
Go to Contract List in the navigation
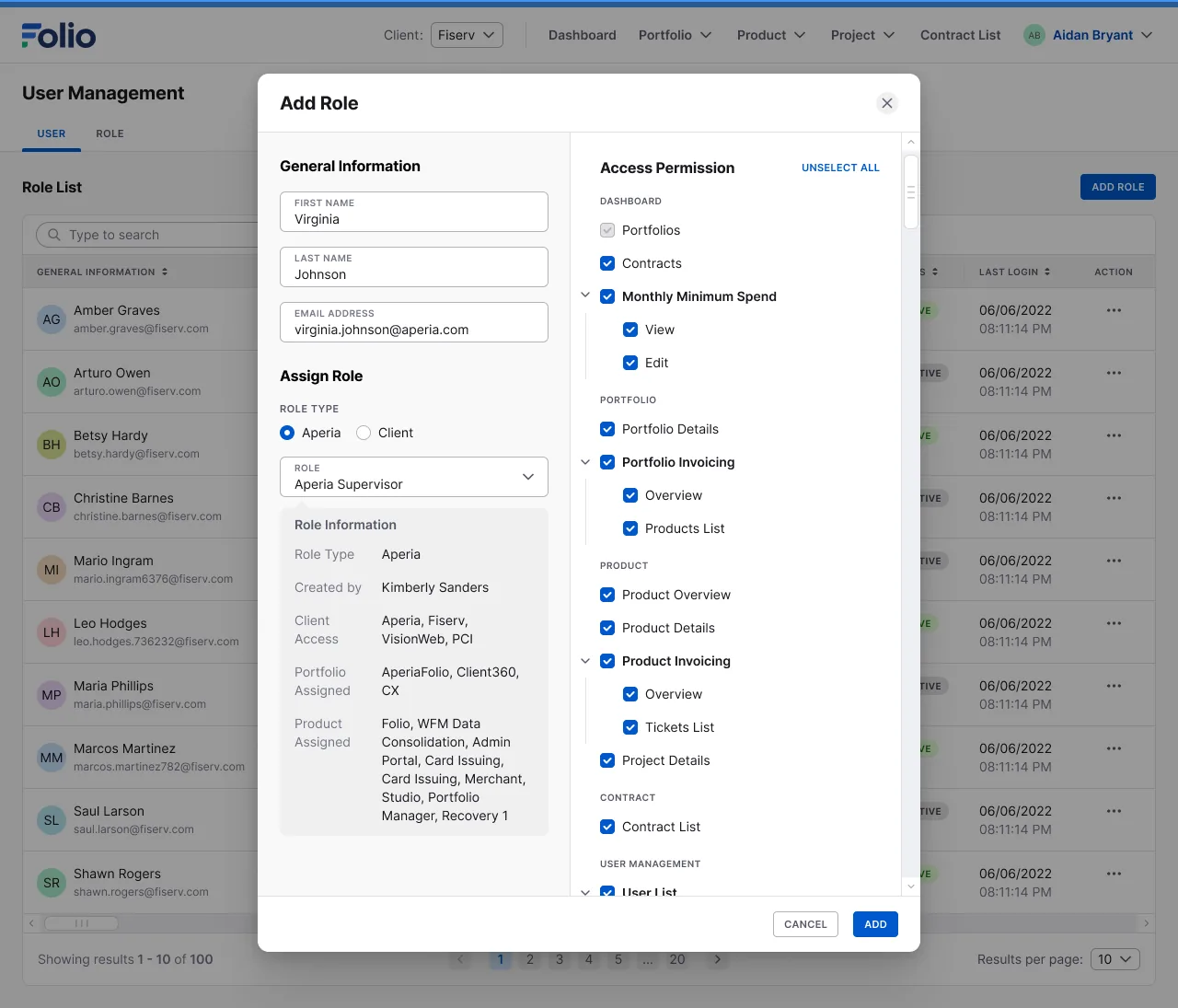point(960,35)
